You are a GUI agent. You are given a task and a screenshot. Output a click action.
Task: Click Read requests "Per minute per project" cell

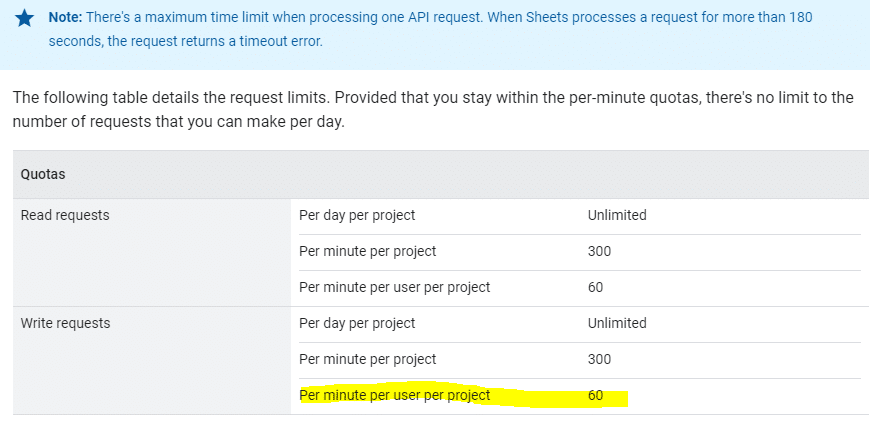click(x=367, y=251)
